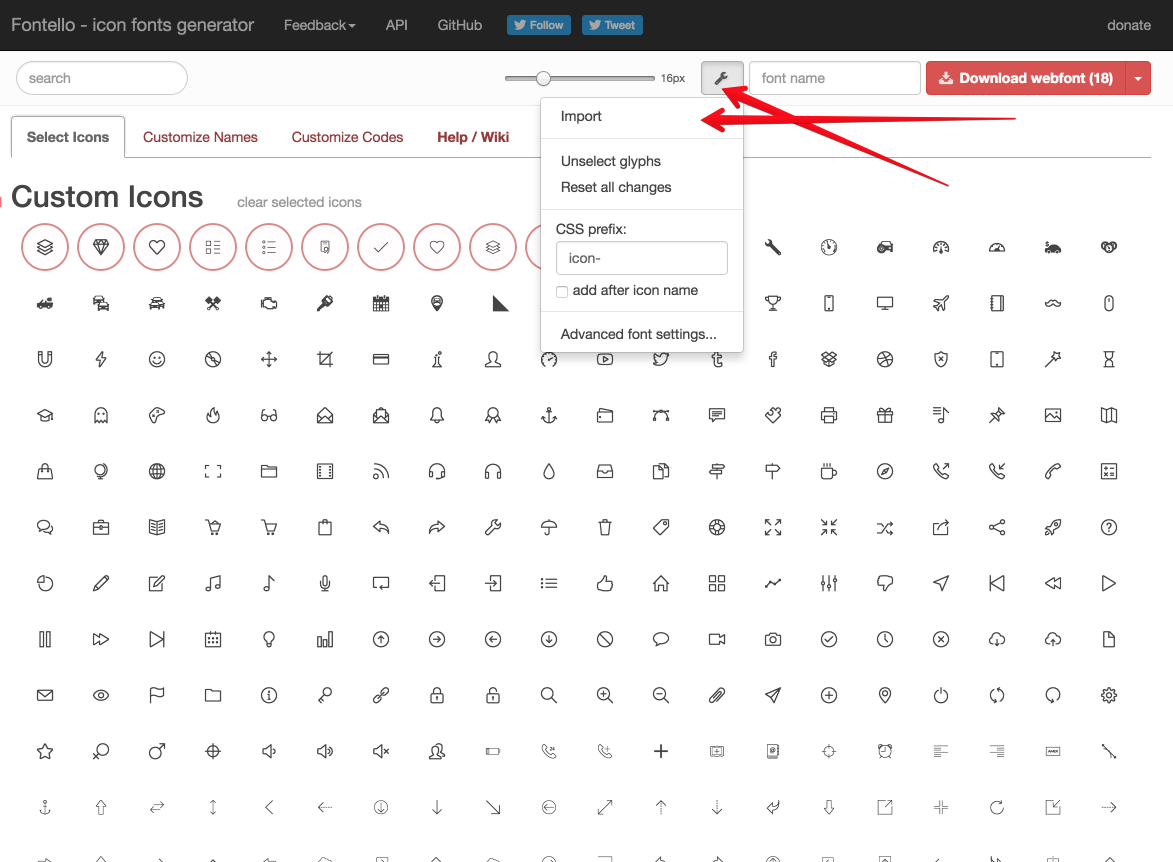This screenshot has width=1173, height=862.
Task: Select the camera icon
Action: [773, 639]
